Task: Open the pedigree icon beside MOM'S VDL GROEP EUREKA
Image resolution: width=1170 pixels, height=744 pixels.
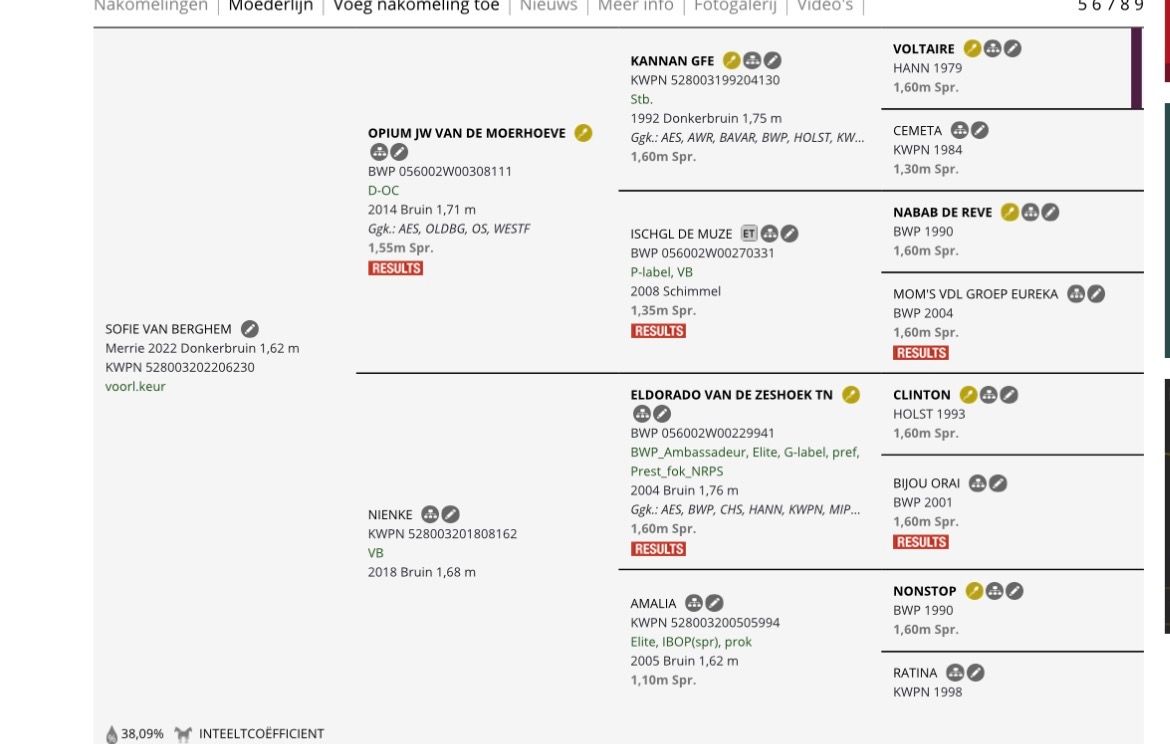Action: point(1076,294)
